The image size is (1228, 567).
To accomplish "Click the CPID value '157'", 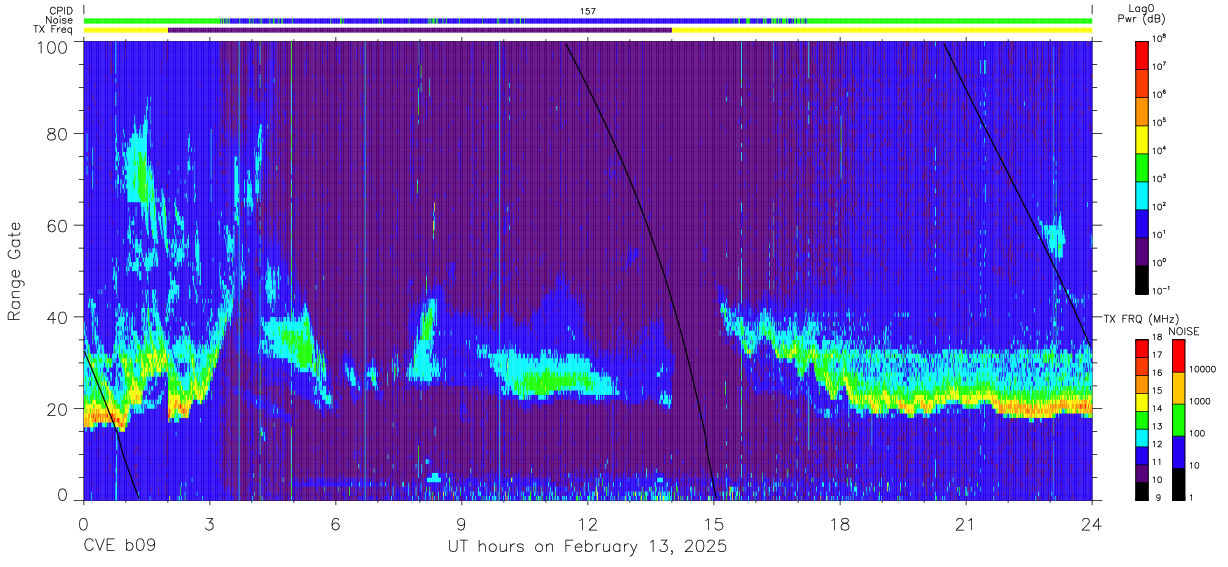I will pyautogui.click(x=588, y=10).
